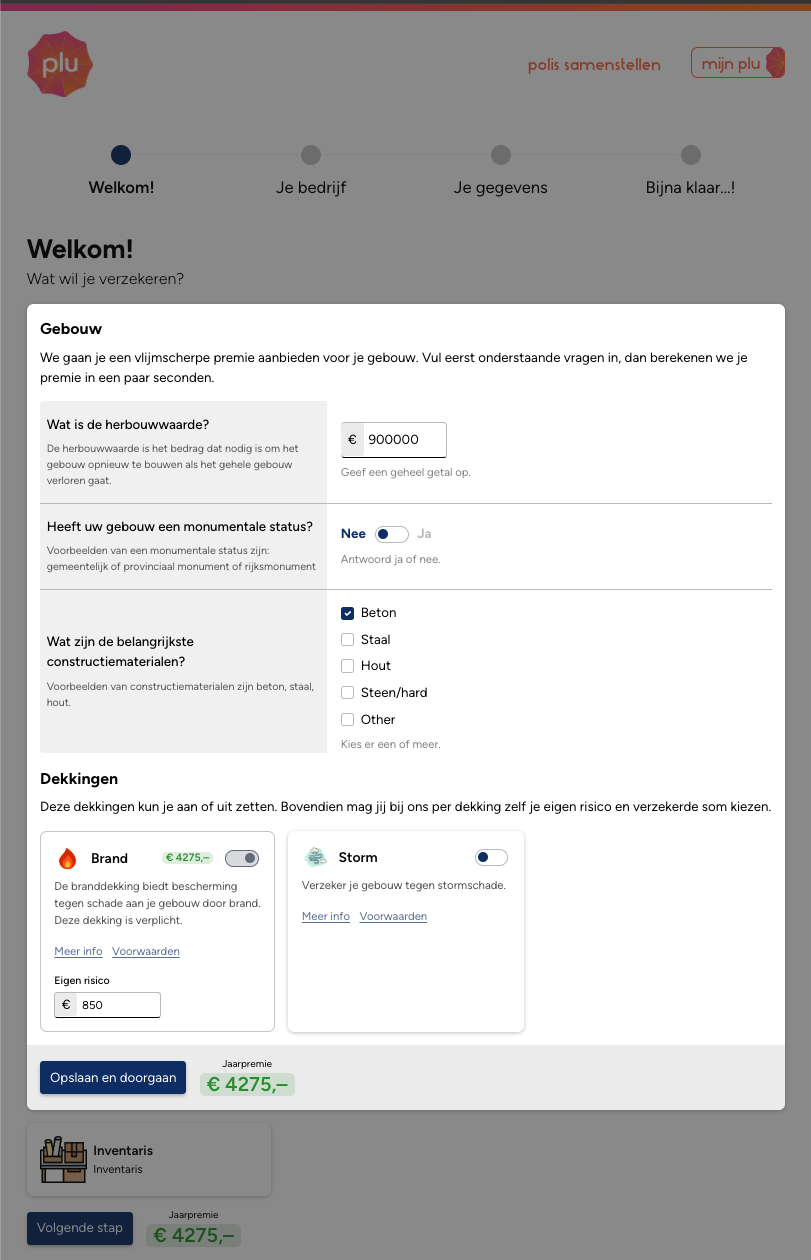The image size is (811, 1260).
Task: Enable the Storm coverage toggle
Action: tap(491, 857)
